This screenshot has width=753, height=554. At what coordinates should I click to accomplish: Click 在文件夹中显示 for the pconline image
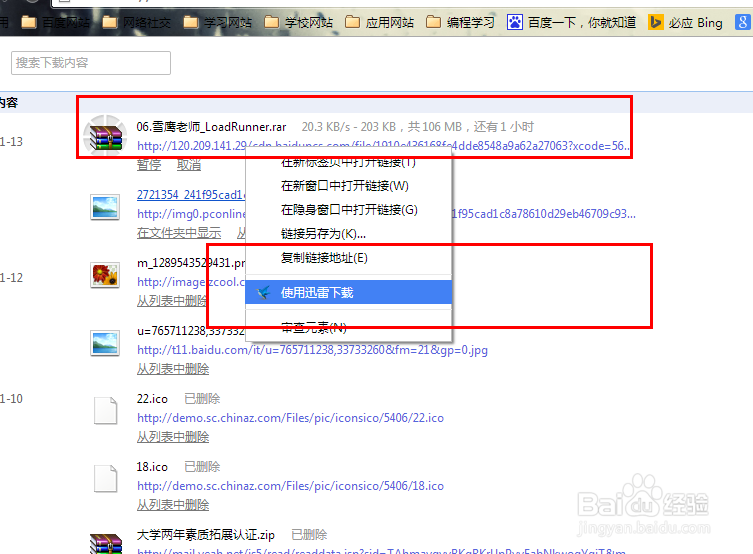coord(179,233)
